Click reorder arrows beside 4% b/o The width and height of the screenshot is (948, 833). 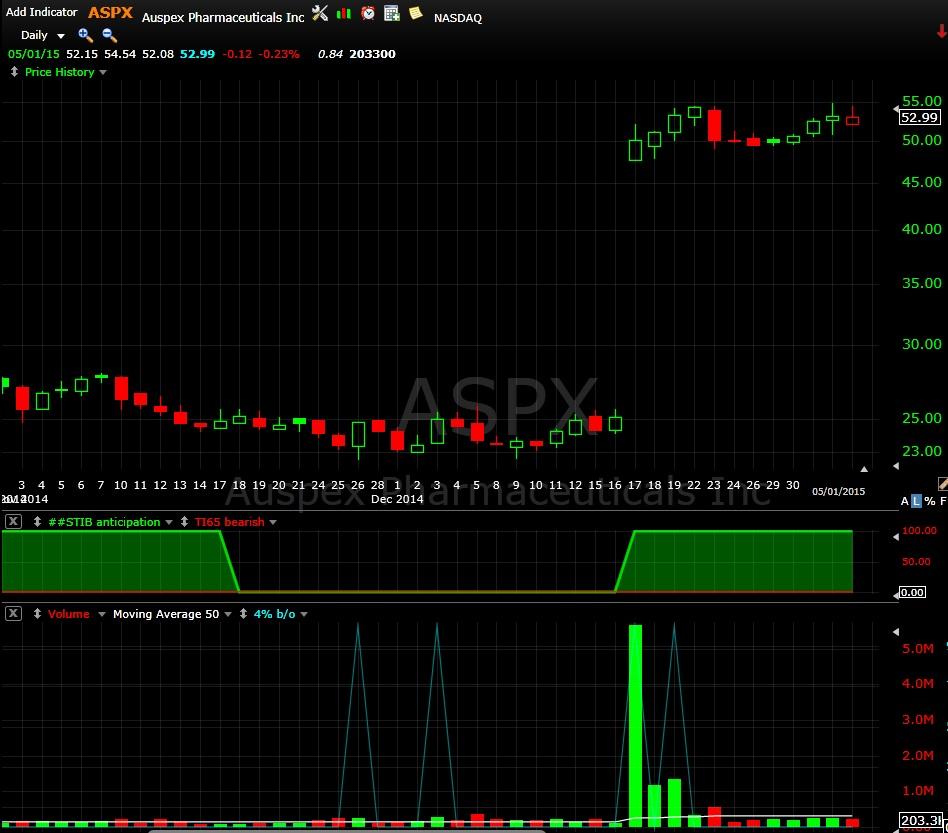[243, 614]
